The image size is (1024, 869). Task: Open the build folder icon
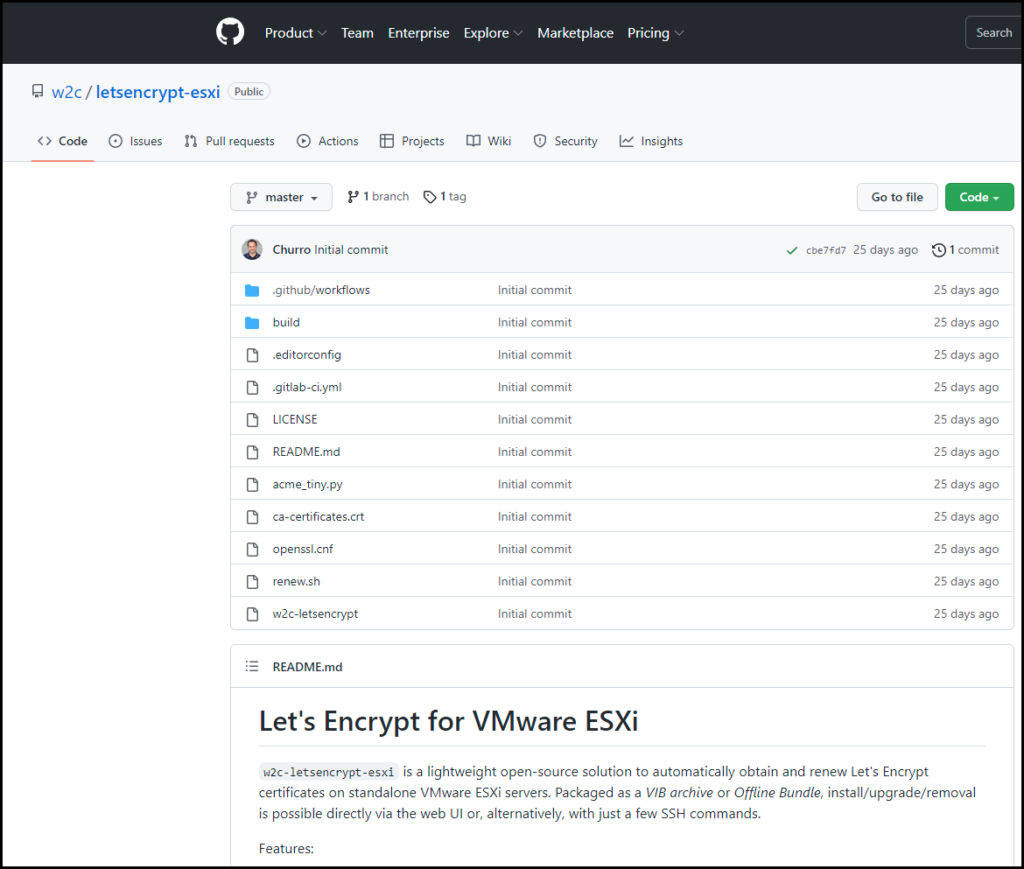[x=253, y=322]
